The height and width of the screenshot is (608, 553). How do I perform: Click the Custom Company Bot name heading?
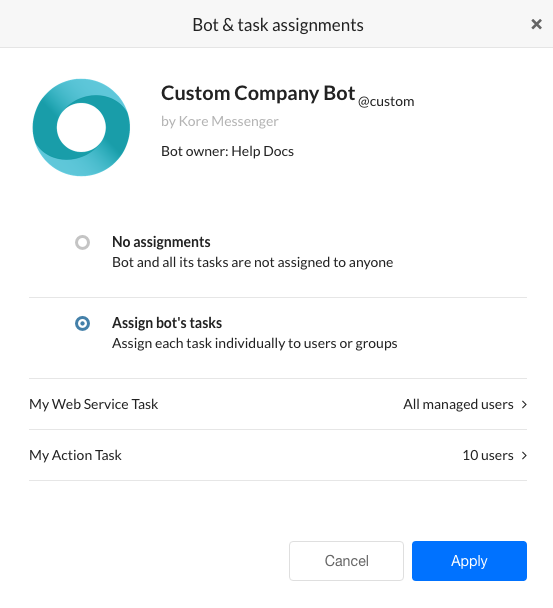(258, 93)
